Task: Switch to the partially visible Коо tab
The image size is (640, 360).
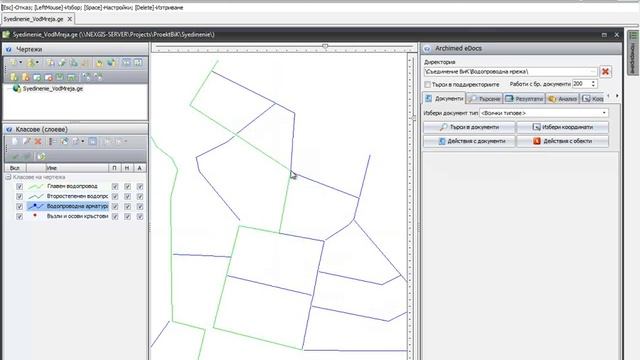Action: pyautogui.click(x=592, y=99)
